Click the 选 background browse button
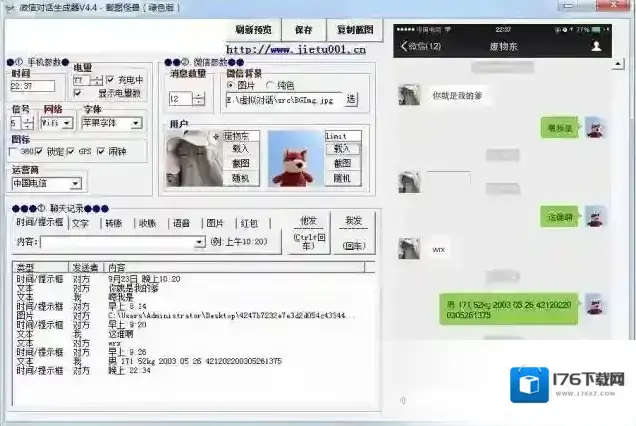The height and width of the screenshot is (426, 636). pos(351,99)
